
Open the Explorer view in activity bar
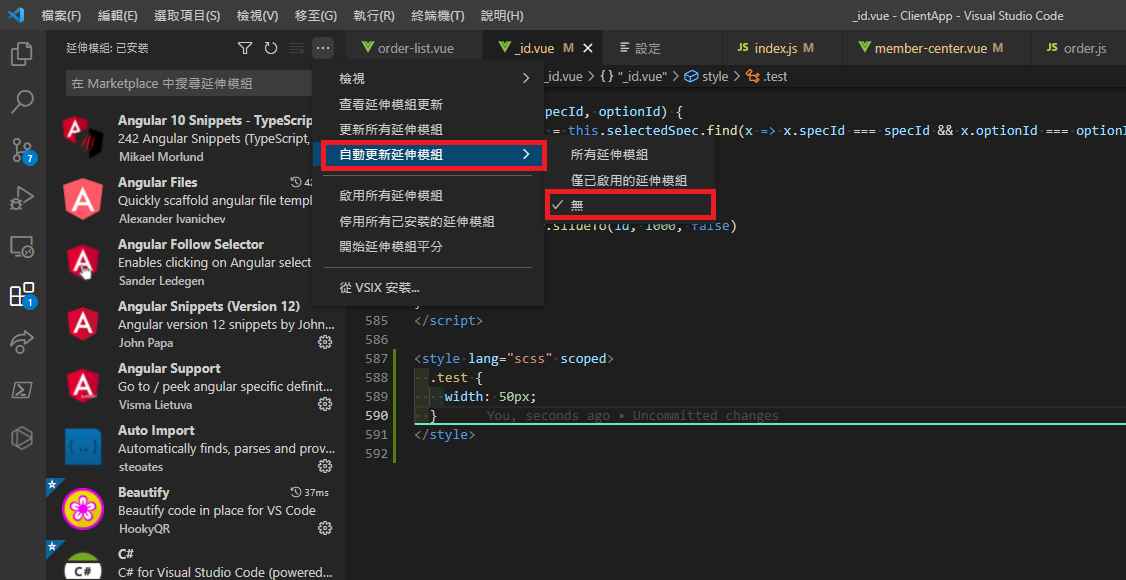pyautogui.click(x=22, y=53)
